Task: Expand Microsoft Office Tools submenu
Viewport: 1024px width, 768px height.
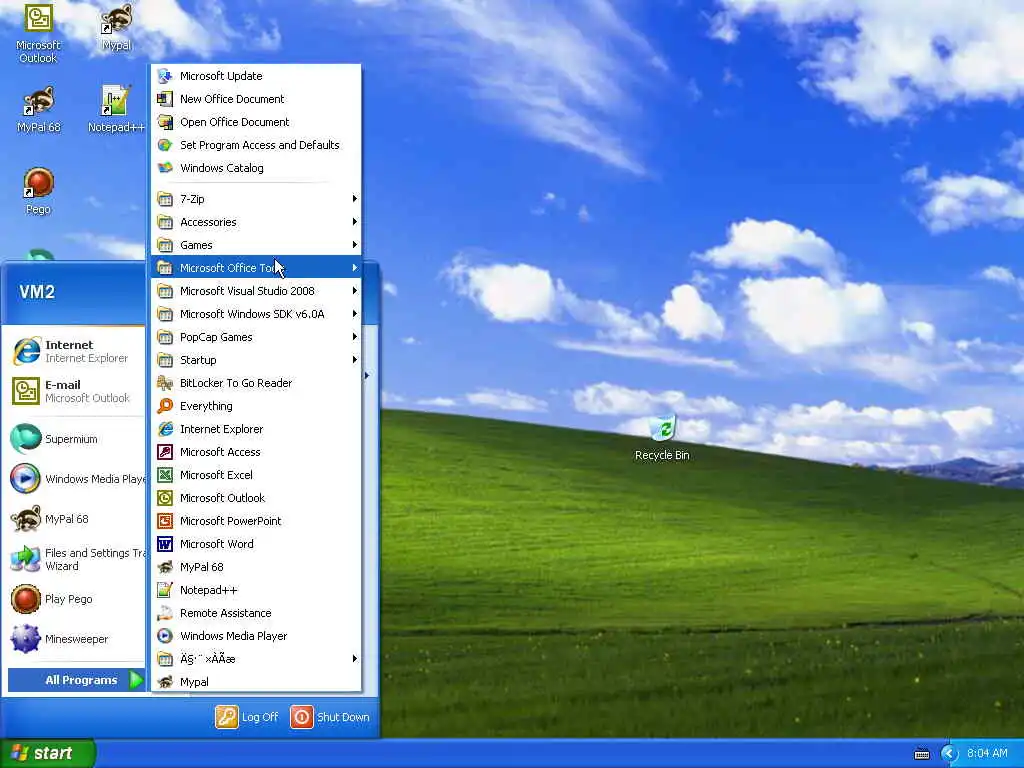Action: click(256, 268)
